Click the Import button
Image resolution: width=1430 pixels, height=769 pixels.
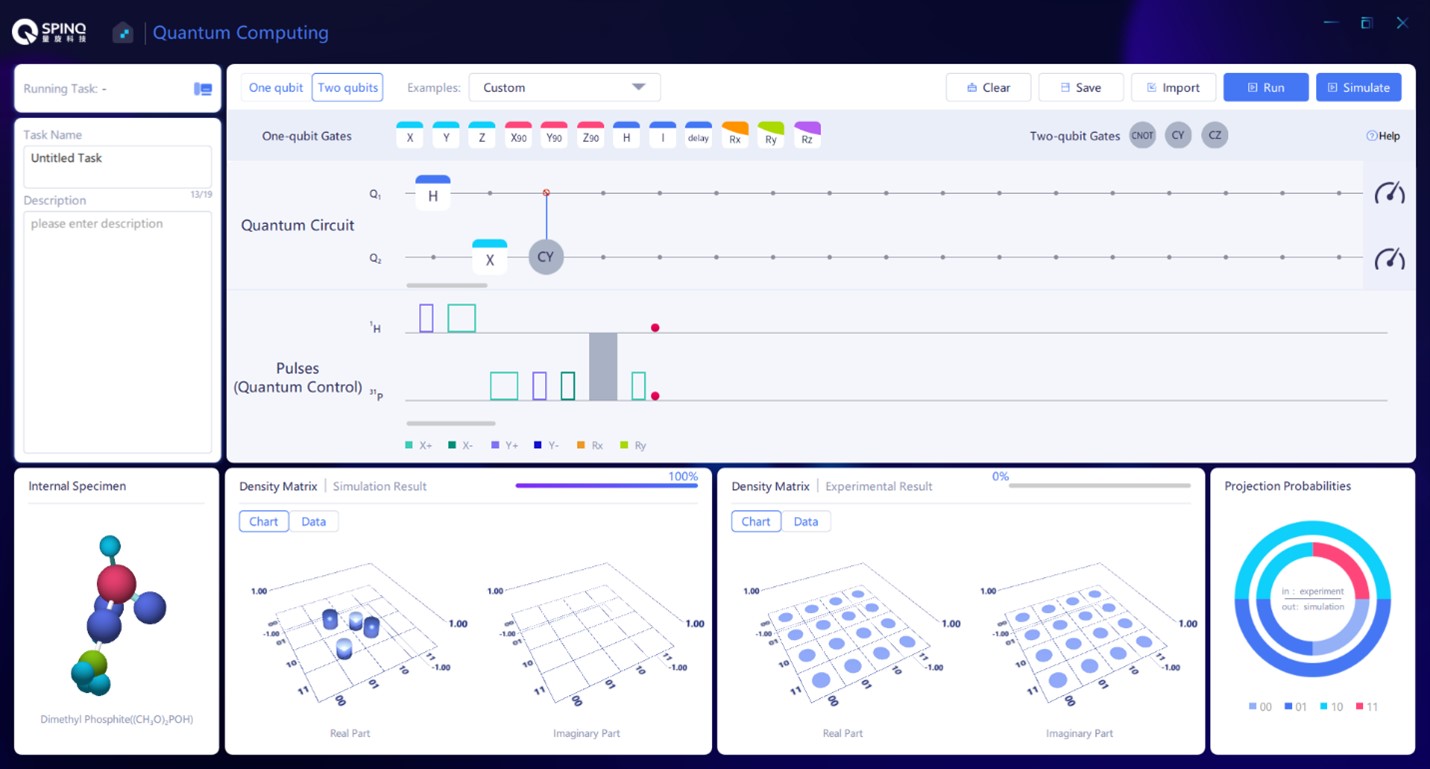point(1173,87)
